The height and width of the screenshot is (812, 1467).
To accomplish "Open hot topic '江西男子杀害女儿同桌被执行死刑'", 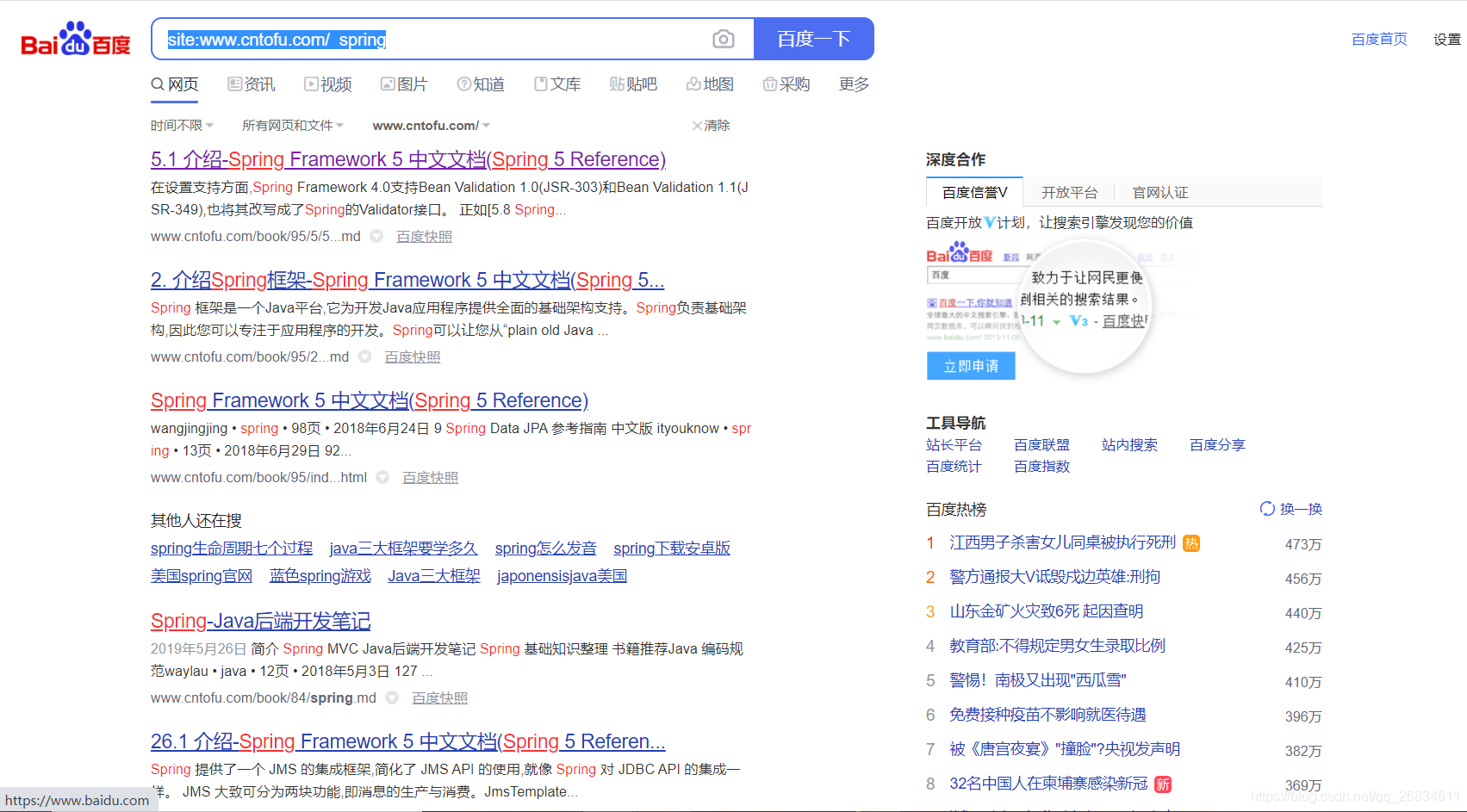I will pyautogui.click(x=1063, y=542).
